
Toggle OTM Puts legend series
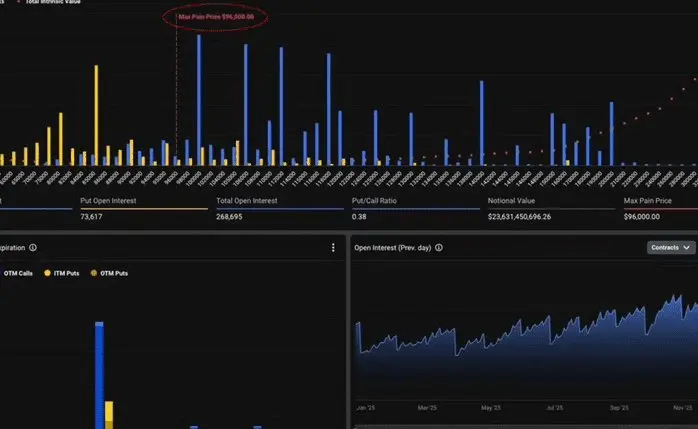(109, 273)
